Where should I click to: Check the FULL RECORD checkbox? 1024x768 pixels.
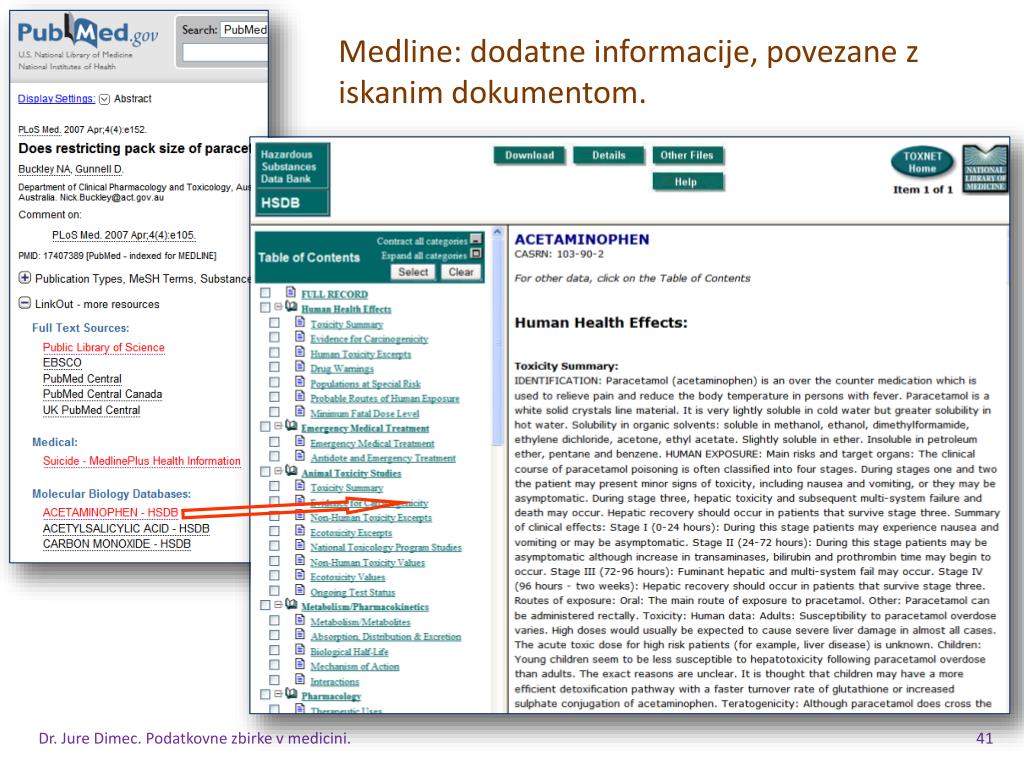(x=265, y=294)
